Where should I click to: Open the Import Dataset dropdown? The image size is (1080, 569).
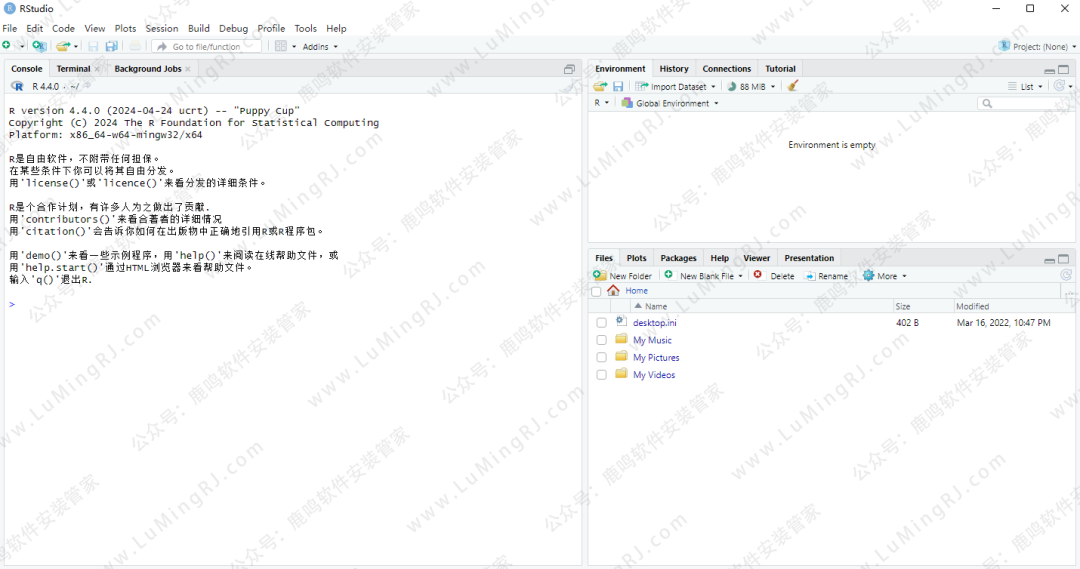pyautogui.click(x=675, y=87)
